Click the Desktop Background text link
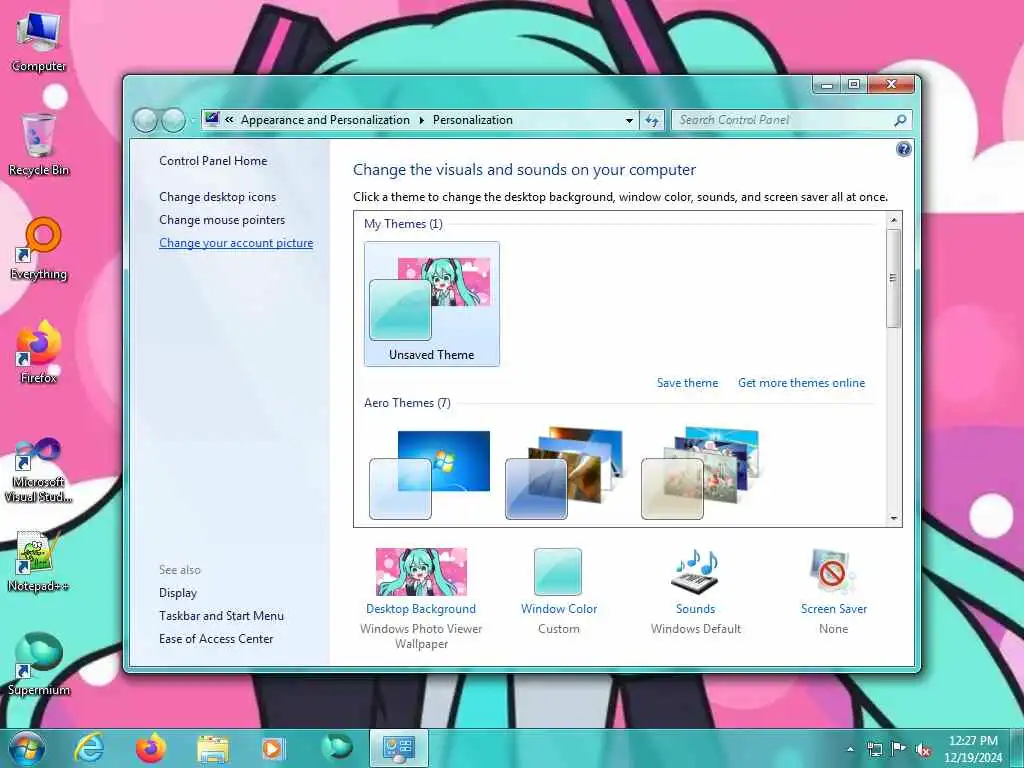This screenshot has width=1024, height=768. click(x=421, y=609)
